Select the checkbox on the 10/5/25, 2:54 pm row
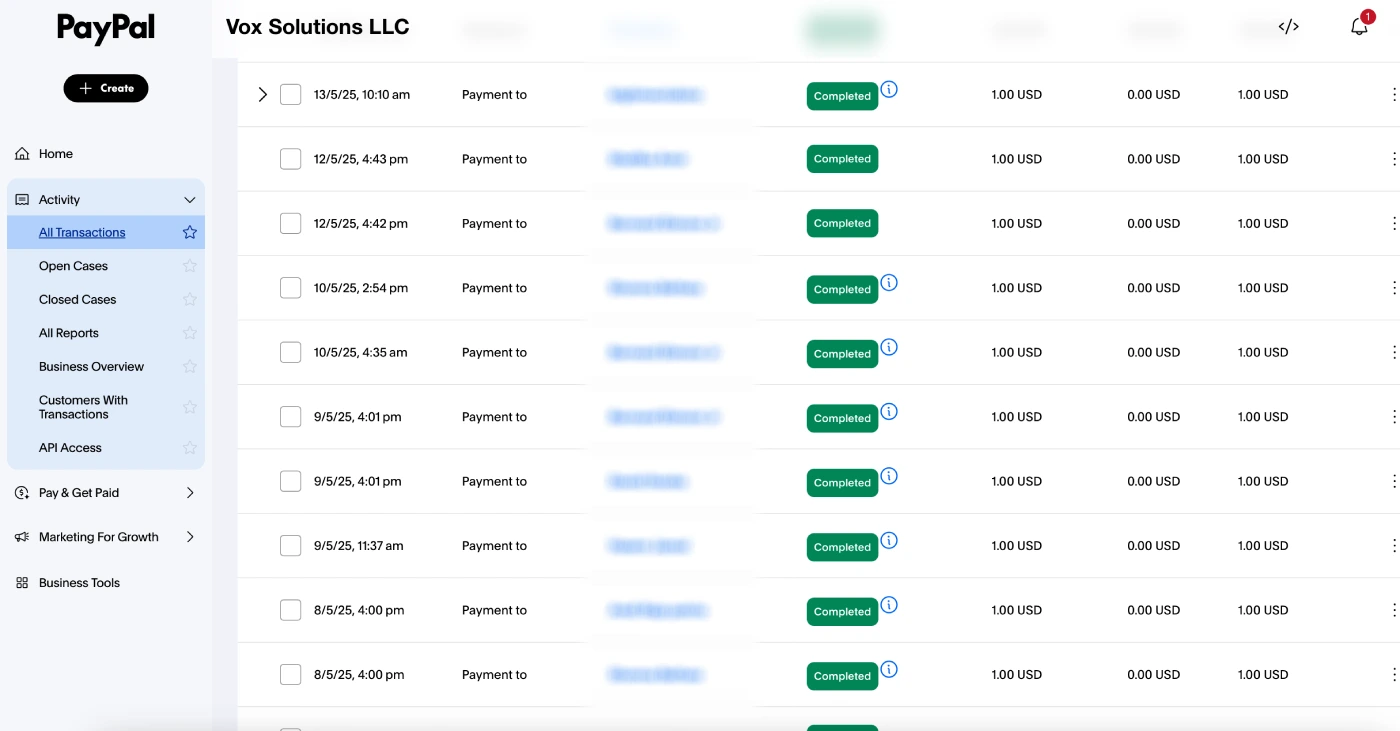Image resolution: width=1400 pixels, height=731 pixels. point(290,287)
